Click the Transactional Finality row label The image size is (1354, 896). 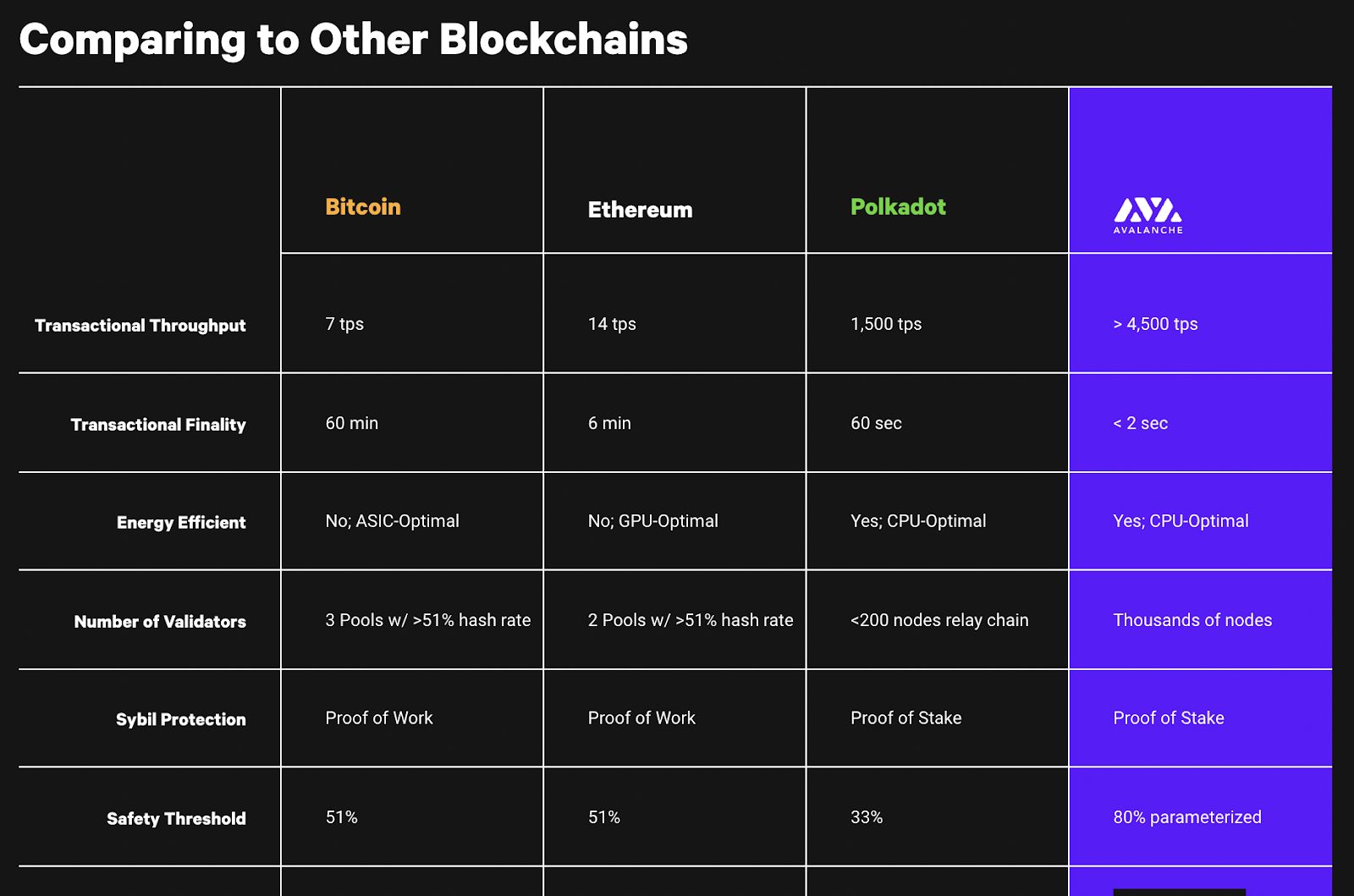158,425
